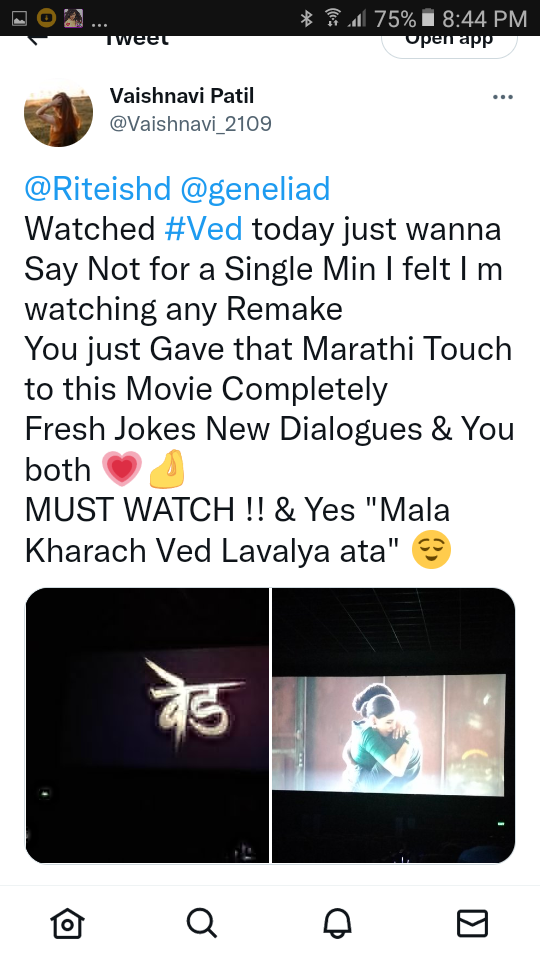540x960 pixels.
Task: Tap the Wi-Fi status icon
Action: click(333, 18)
